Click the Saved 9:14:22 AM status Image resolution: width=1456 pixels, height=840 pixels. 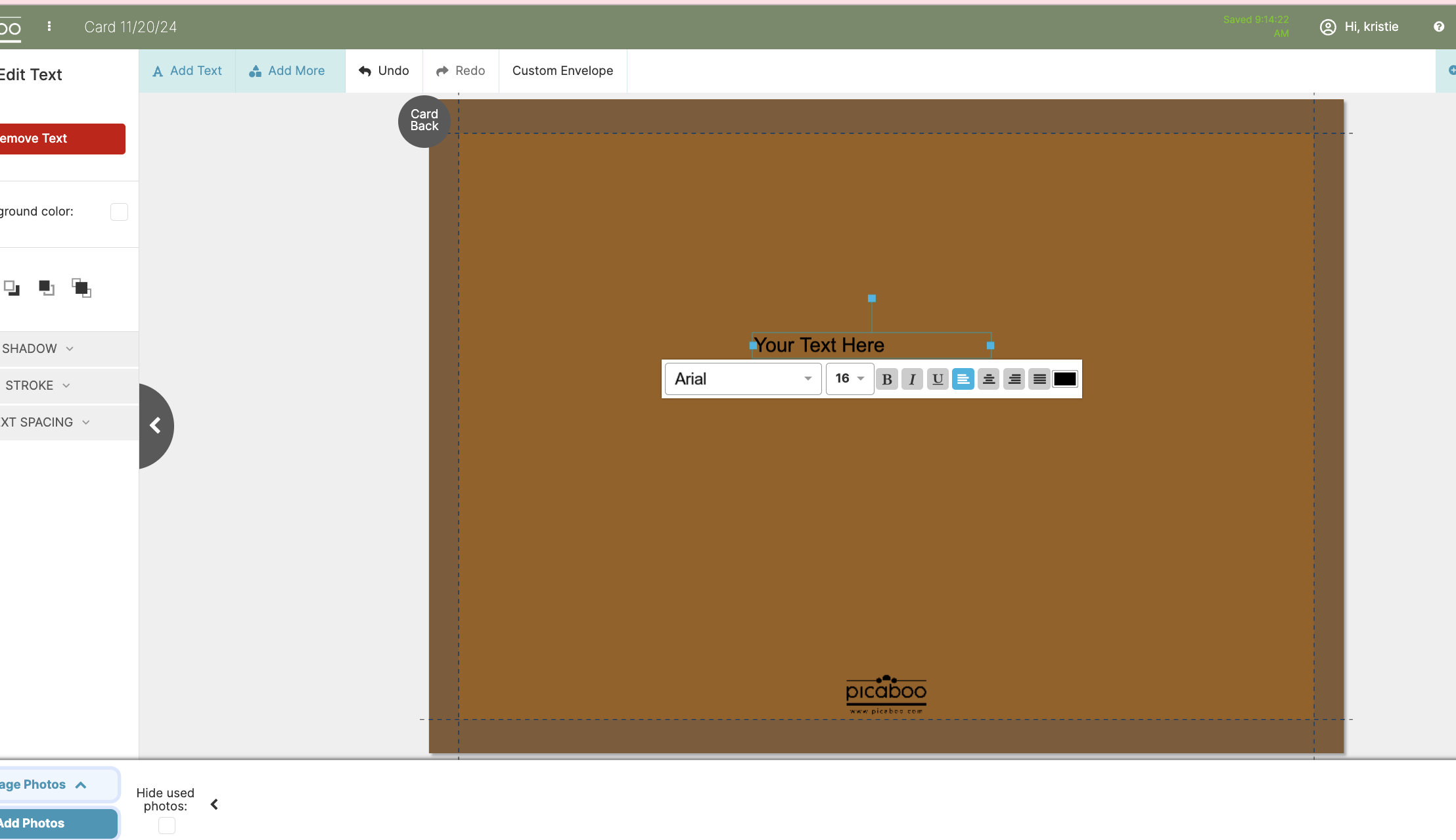pos(1256,26)
